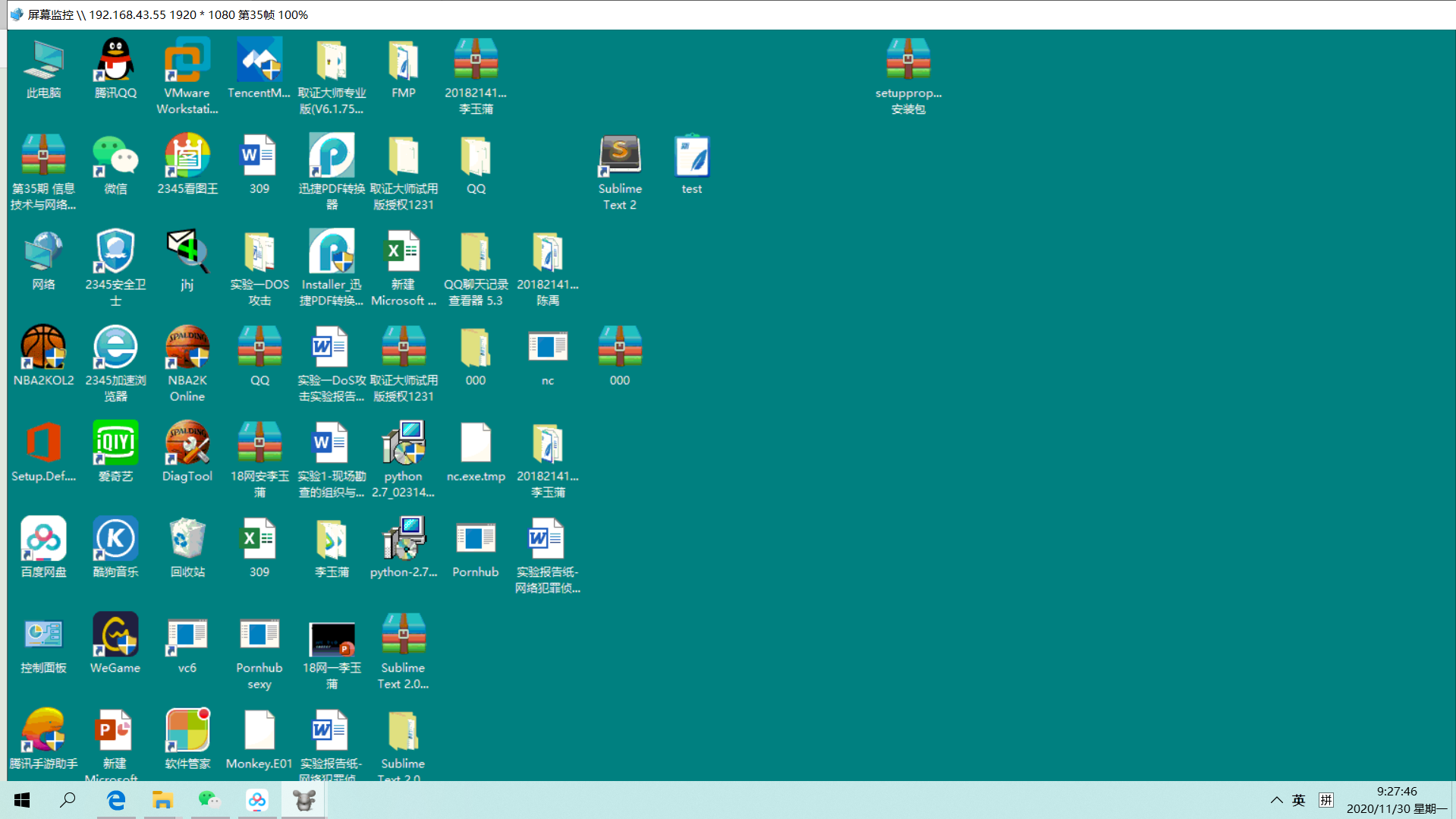Select the Excel workbook named 309
Screen dimensions: 1456x819
[x=259, y=548]
